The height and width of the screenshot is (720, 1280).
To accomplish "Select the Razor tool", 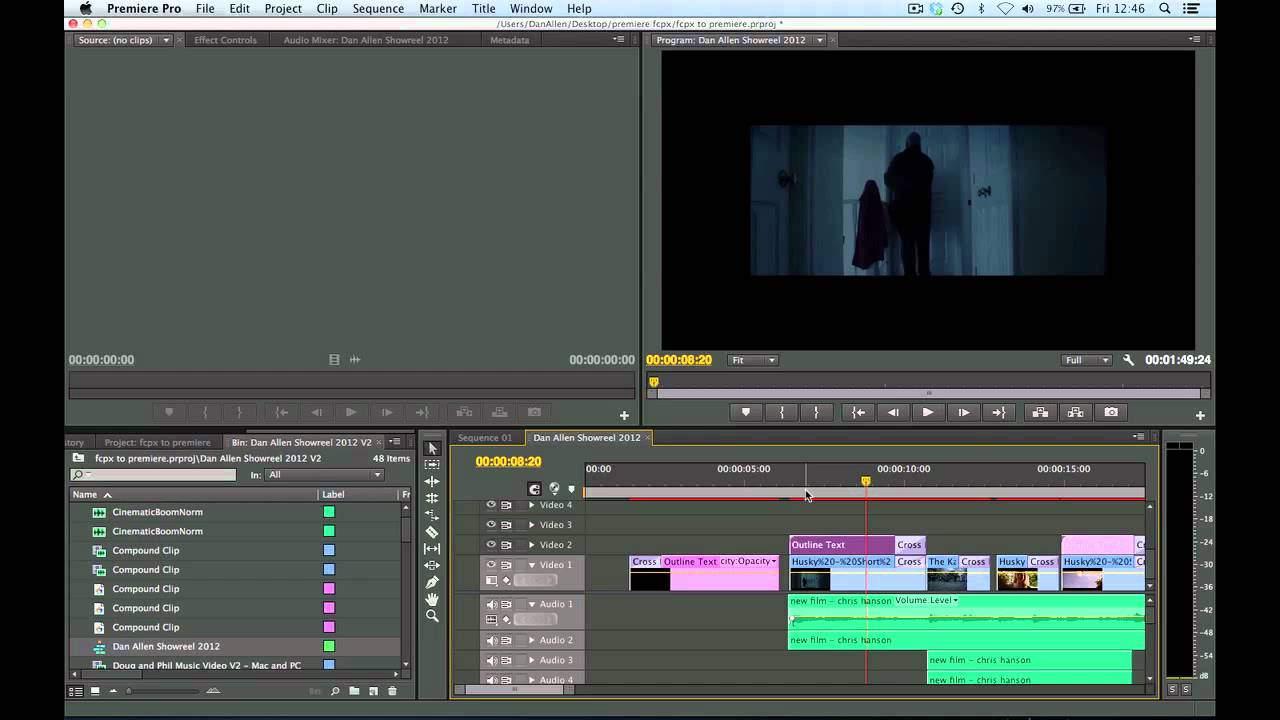I will click(432, 532).
